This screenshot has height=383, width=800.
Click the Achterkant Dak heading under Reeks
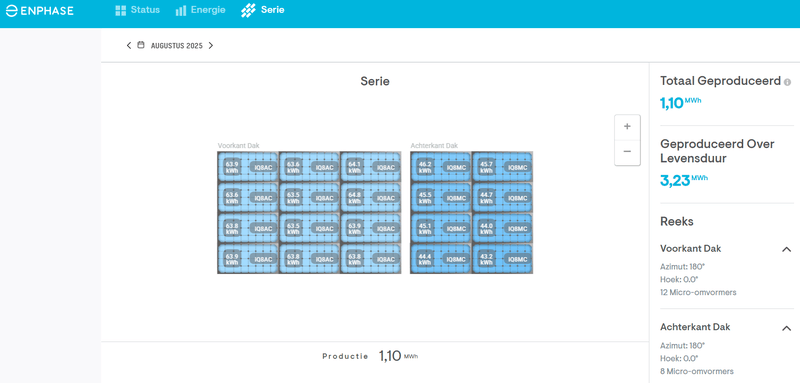coord(695,327)
